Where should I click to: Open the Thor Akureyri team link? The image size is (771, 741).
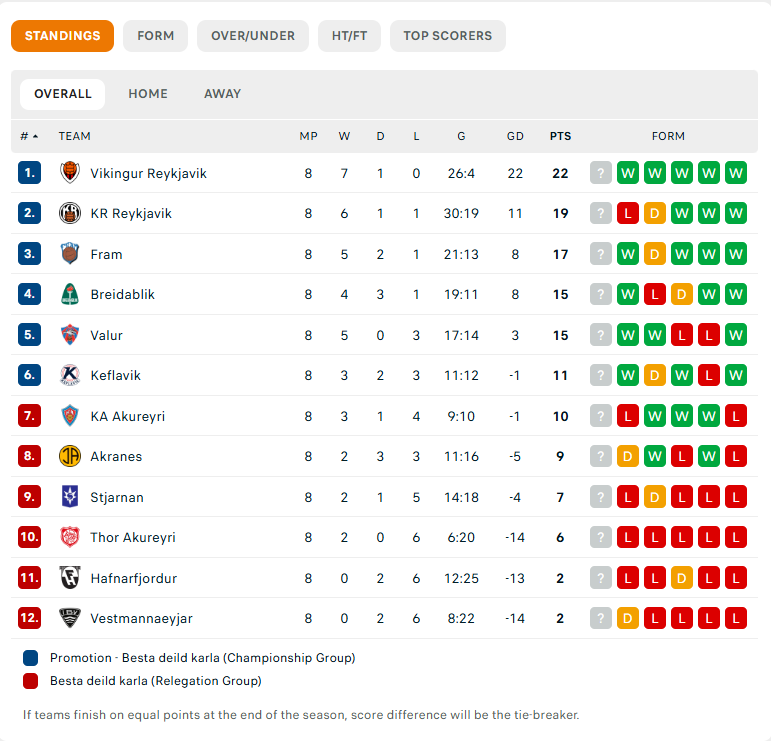tap(133, 537)
